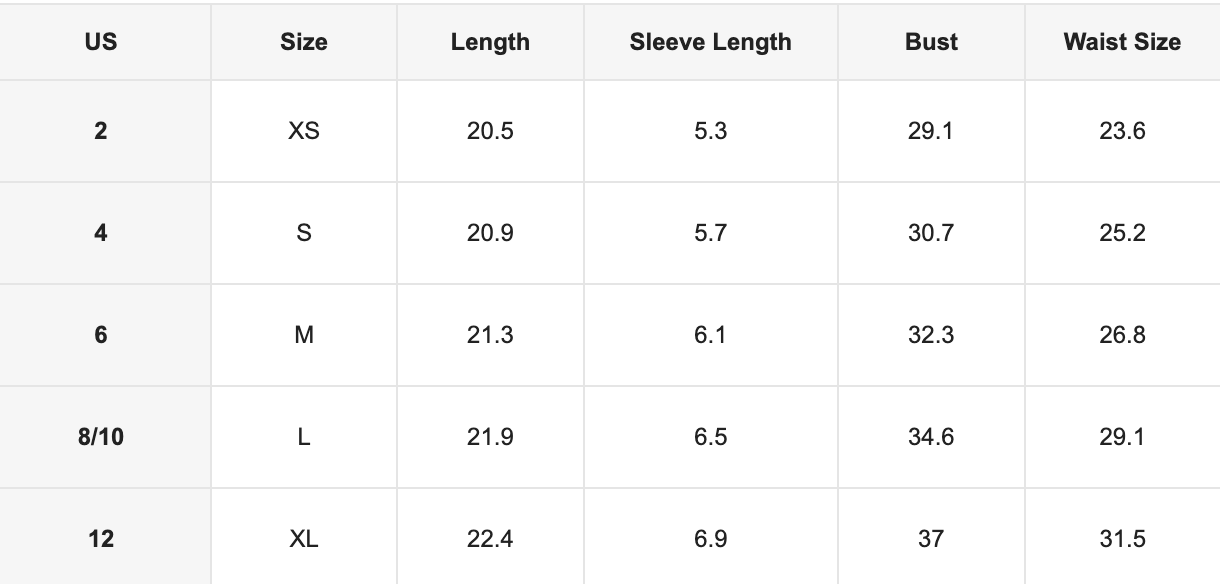Viewport: 1220px width, 584px height.
Task: Click the US column header
Action: pos(101,42)
